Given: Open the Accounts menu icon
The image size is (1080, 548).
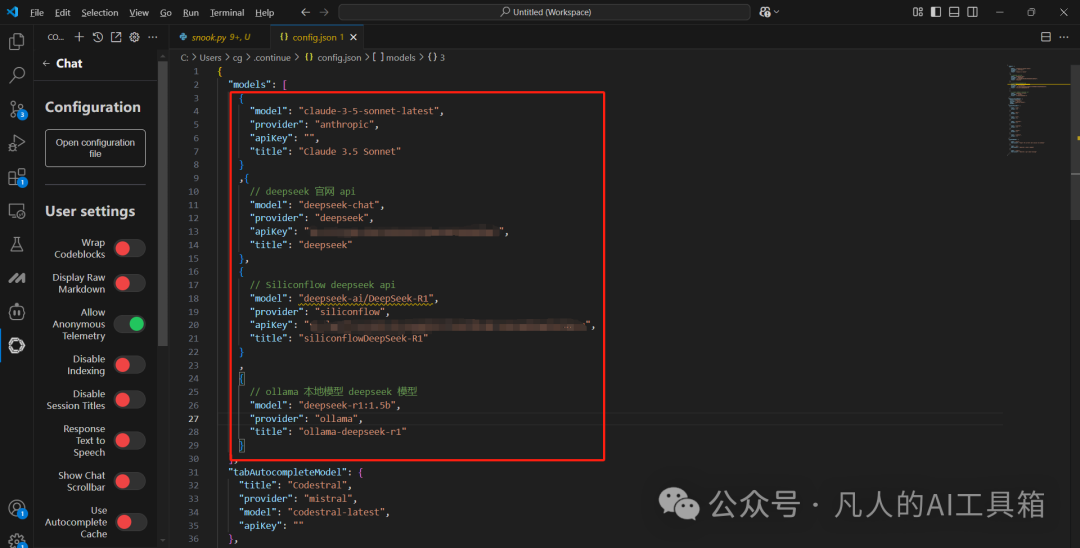Looking at the screenshot, I should (x=17, y=509).
